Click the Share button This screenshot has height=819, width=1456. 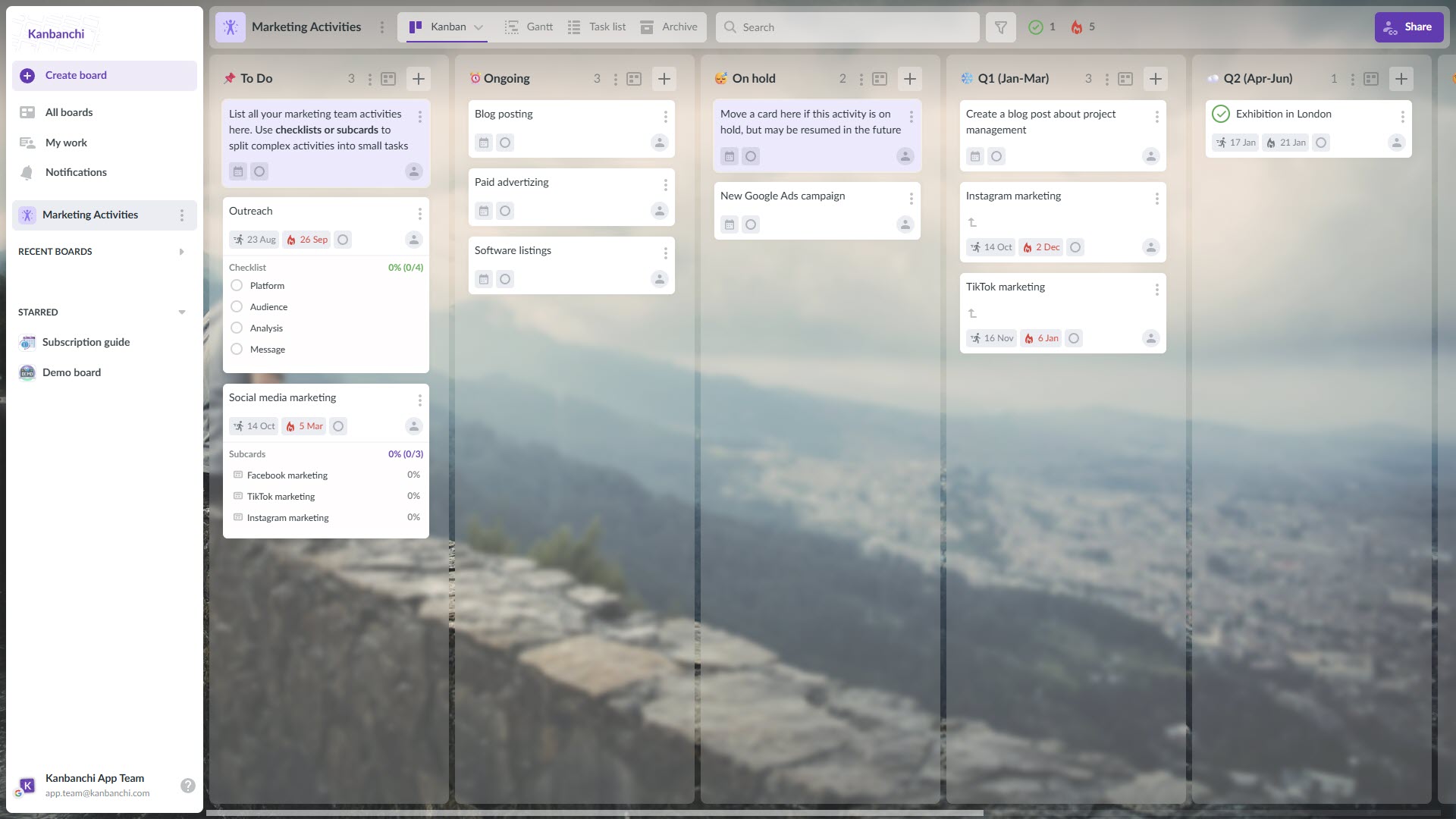point(1408,27)
